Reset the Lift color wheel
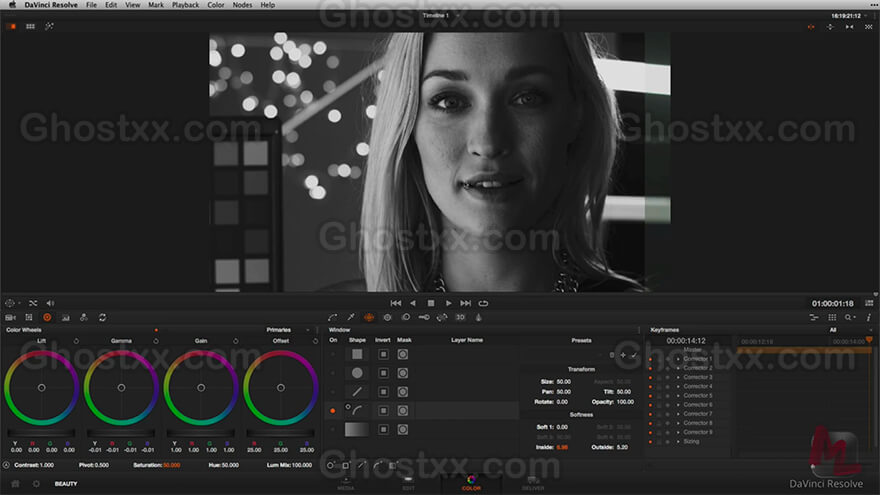The height and width of the screenshot is (495, 880). 76,341
